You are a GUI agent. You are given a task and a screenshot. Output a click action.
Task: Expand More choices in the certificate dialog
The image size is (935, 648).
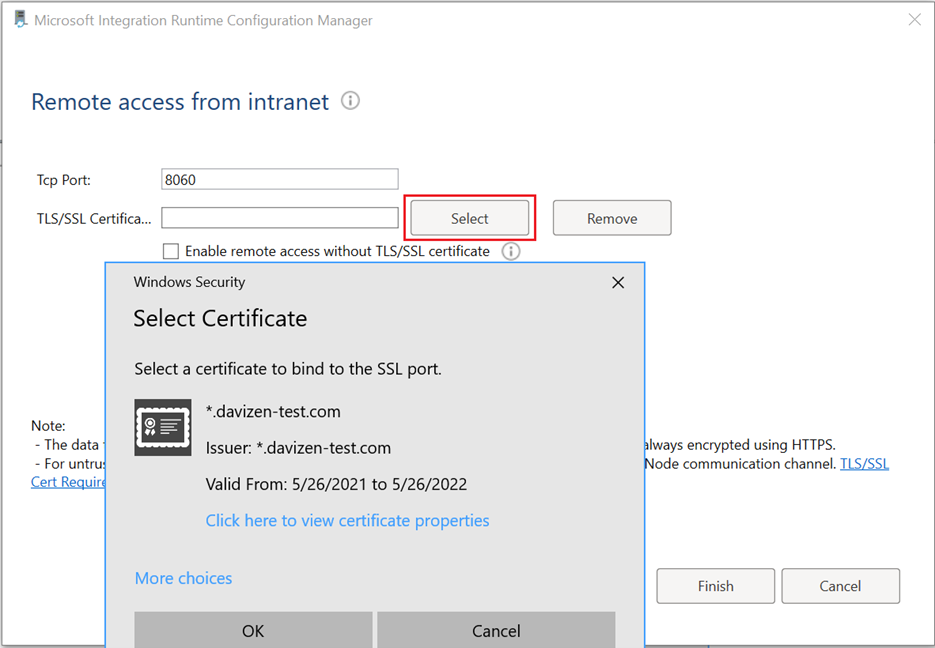coord(183,578)
